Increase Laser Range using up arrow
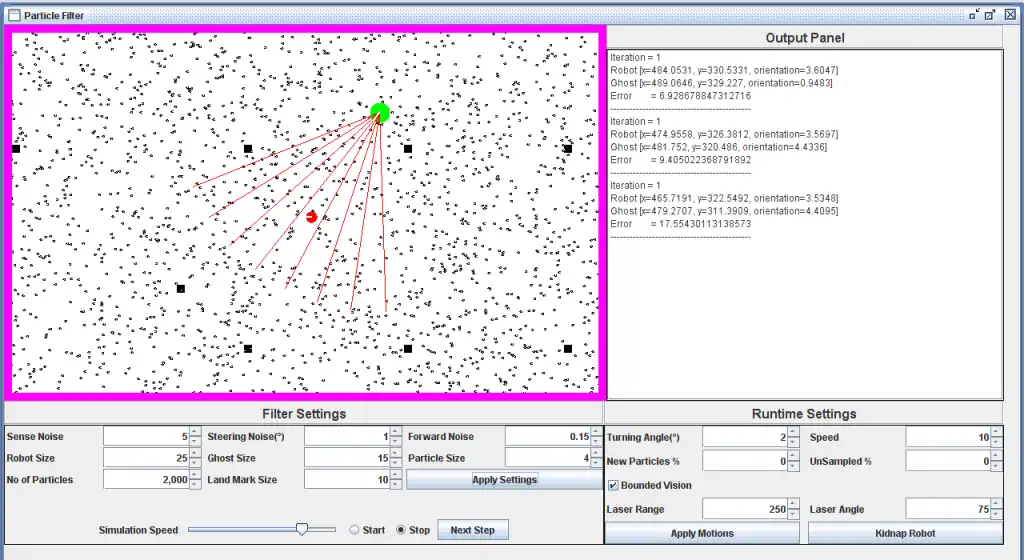The height and width of the screenshot is (560, 1024). click(x=793, y=505)
